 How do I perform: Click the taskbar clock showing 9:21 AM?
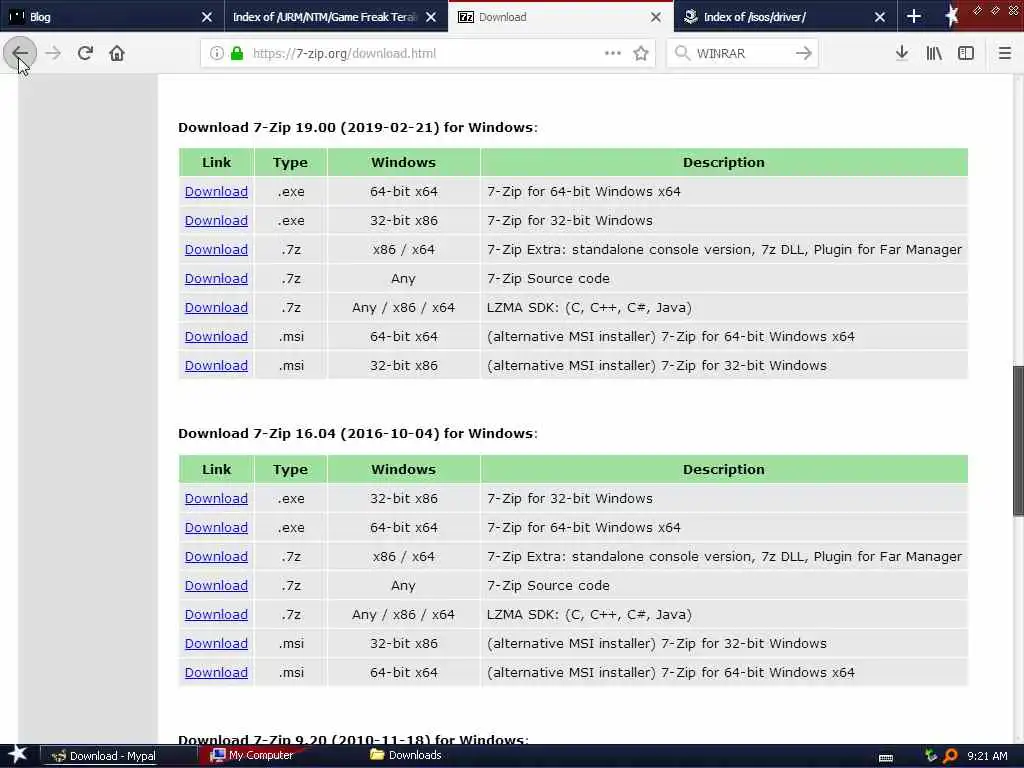point(987,756)
